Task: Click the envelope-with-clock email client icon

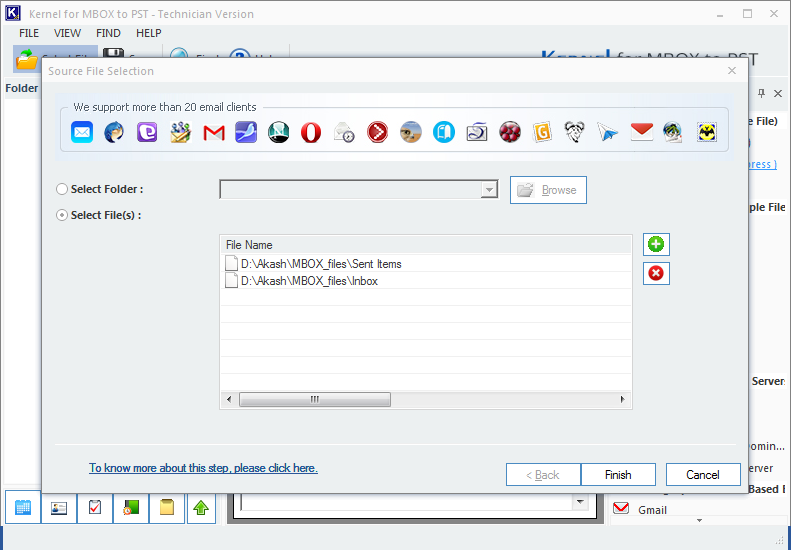Action: coord(344,132)
